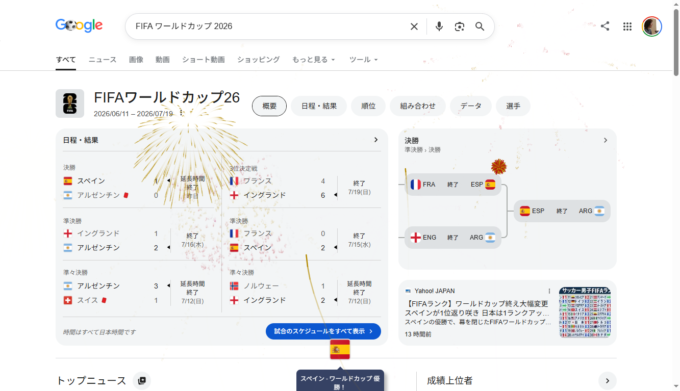Viewport: 680px width, 391px height.
Task: Click Switzerland flag next to スイス
Action: click(68, 300)
